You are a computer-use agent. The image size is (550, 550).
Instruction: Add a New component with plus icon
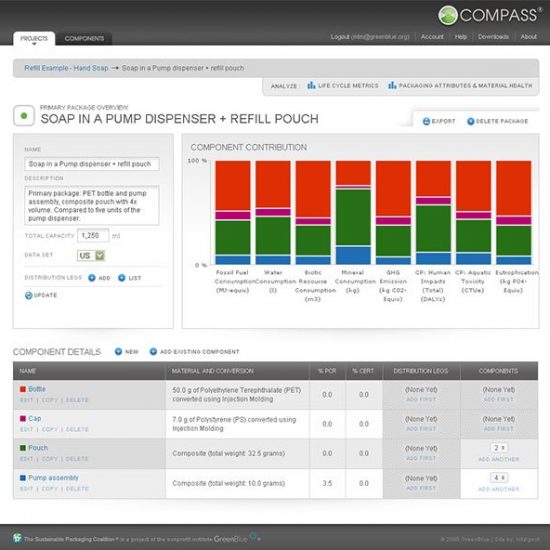pyautogui.click(x=119, y=351)
